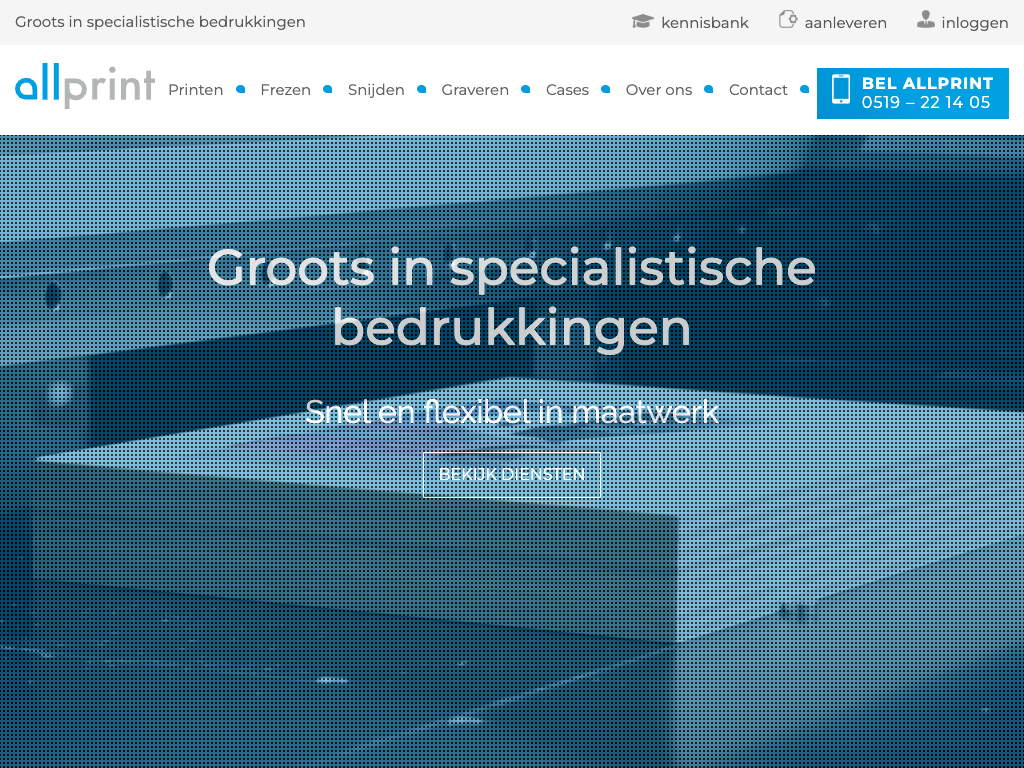Open the Over ons page
This screenshot has width=1024, height=768.
(x=659, y=90)
